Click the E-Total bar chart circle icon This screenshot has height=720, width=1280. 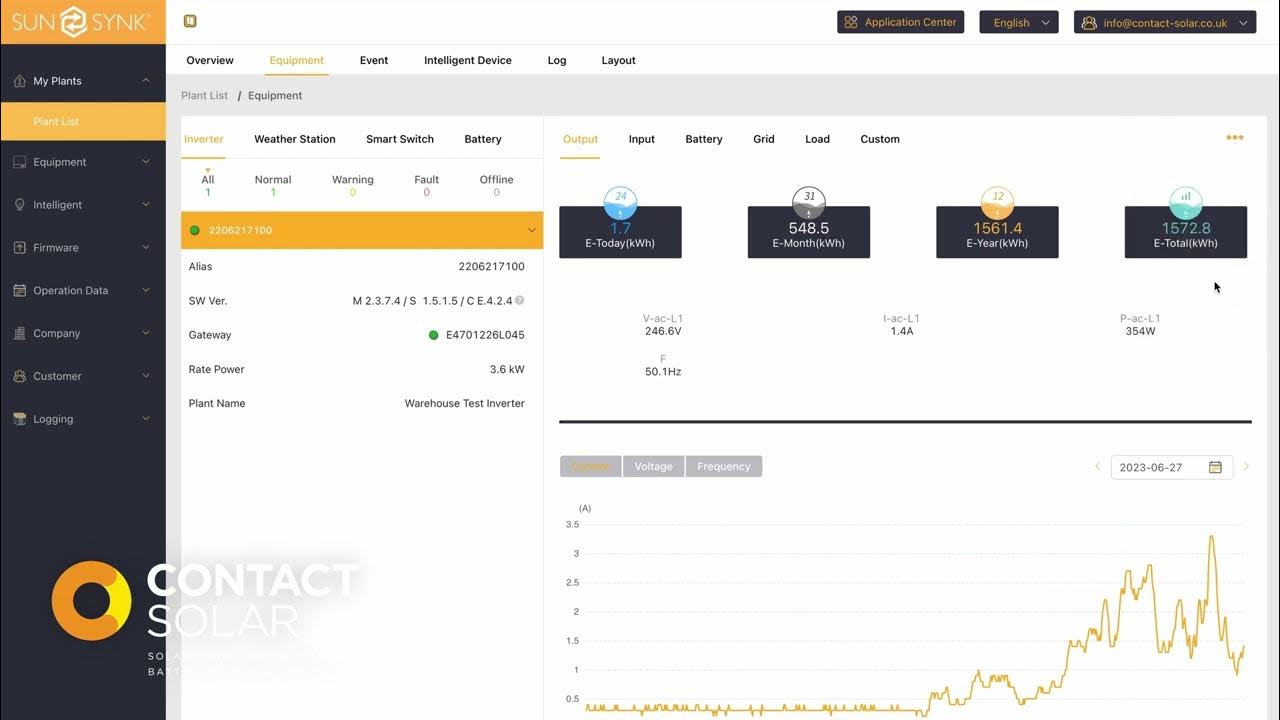[x=1186, y=203]
